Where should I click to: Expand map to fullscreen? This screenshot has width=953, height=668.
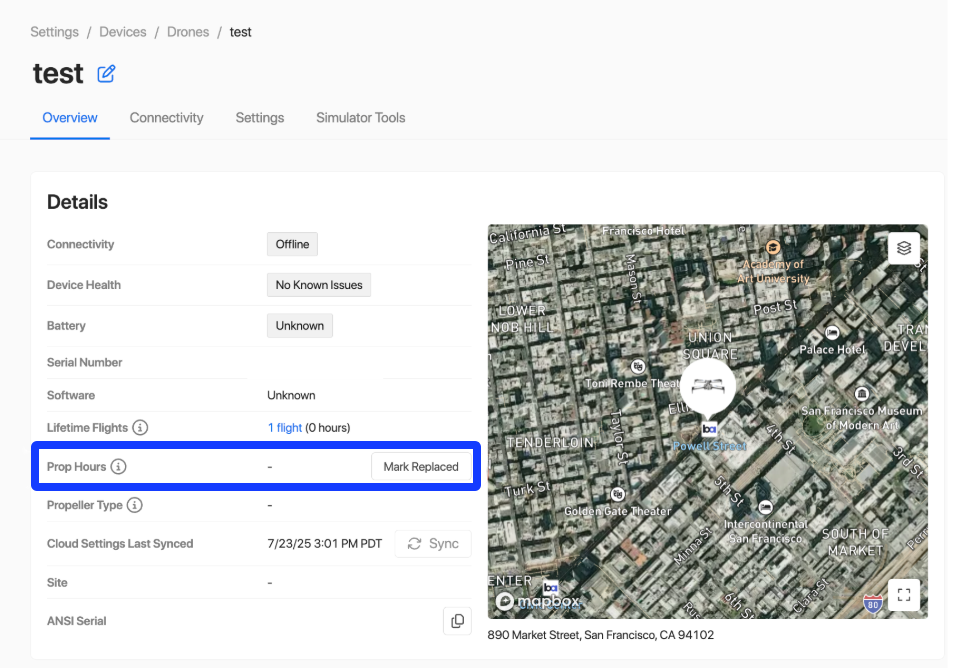tap(903, 595)
